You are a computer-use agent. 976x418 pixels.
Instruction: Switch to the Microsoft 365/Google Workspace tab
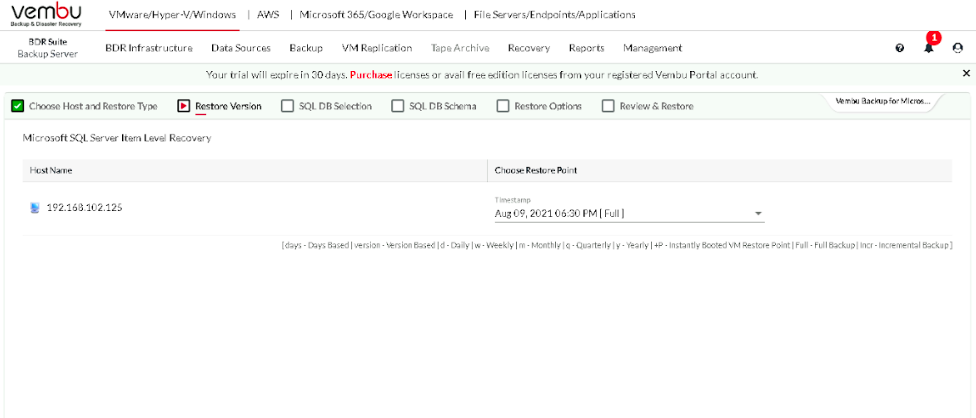(377, 15)
